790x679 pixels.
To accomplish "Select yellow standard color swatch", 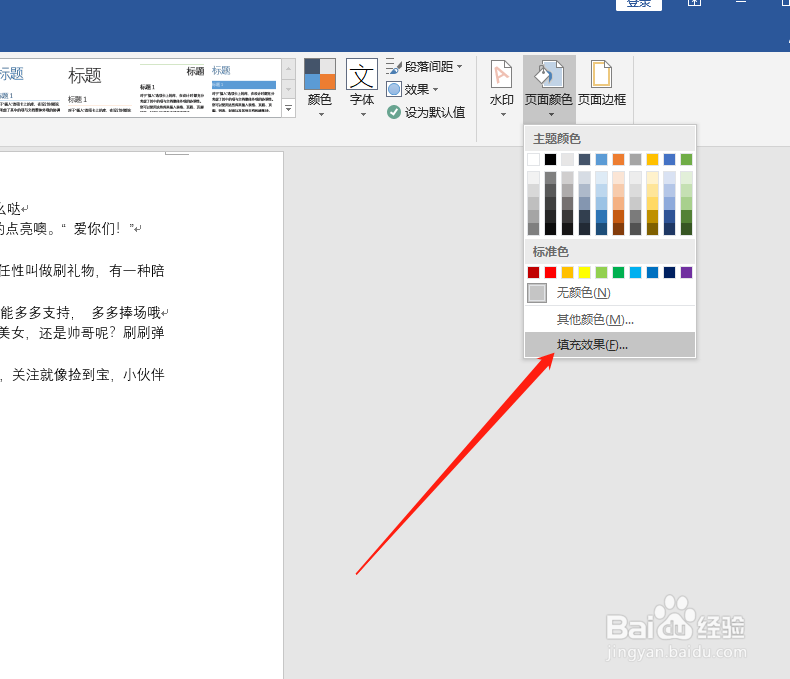I will [x=584, y=273].
